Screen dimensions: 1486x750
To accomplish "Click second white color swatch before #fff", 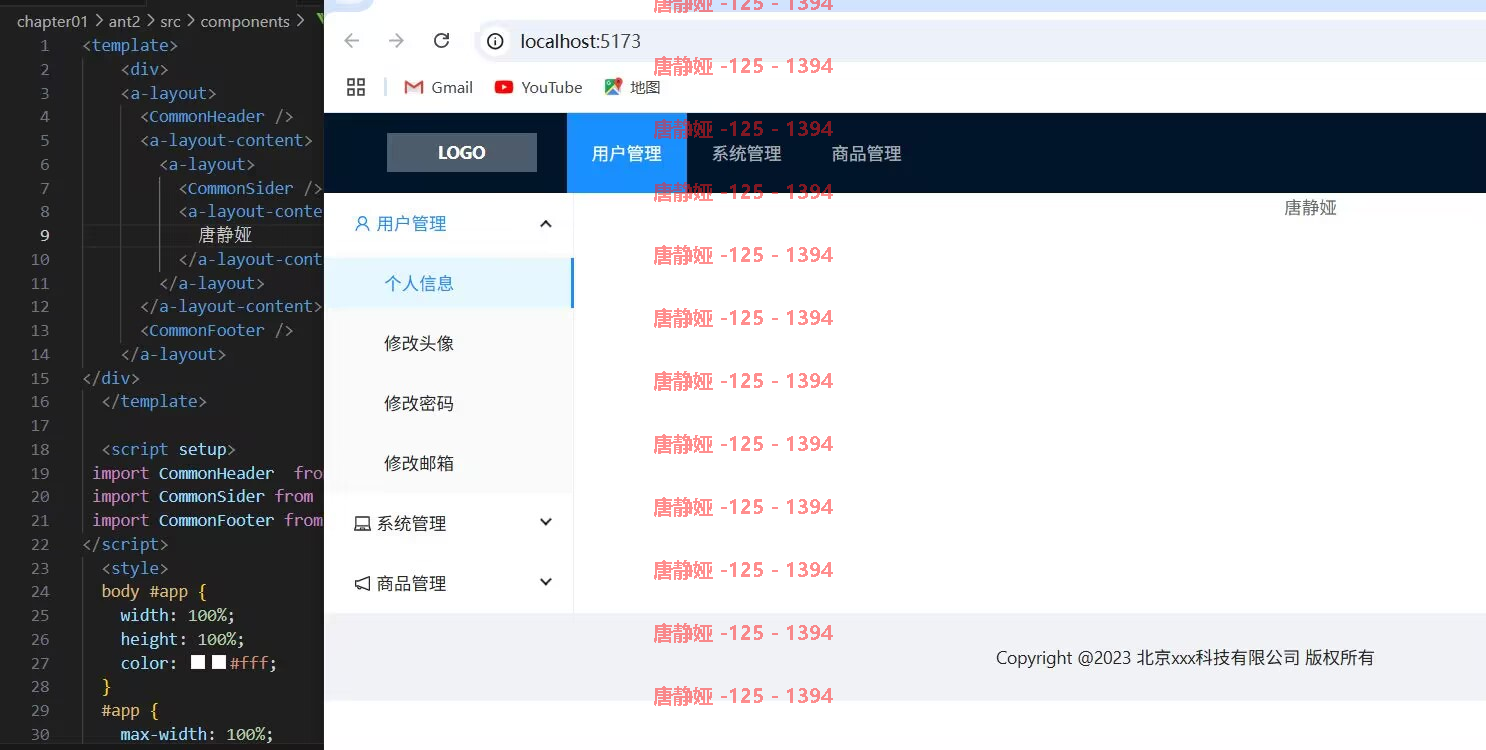I will (x=219, y=662).
